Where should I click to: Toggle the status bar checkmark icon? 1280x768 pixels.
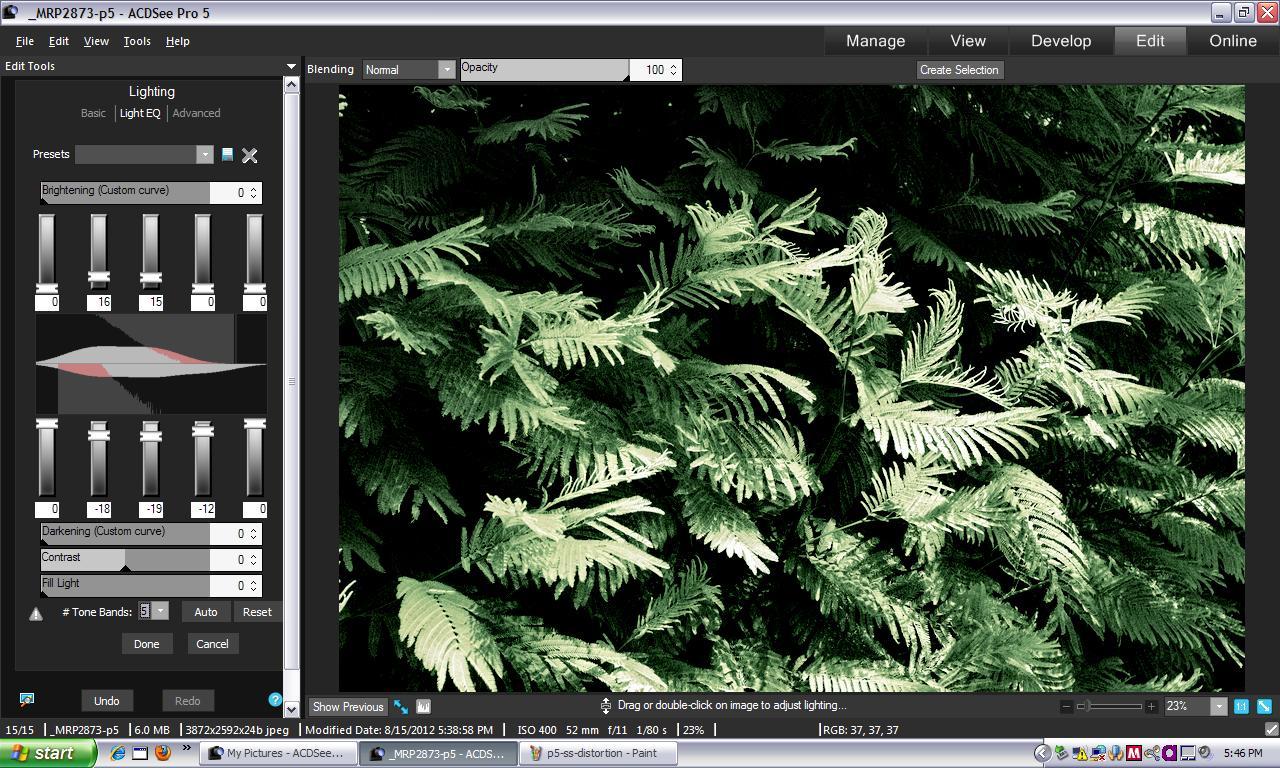pyautogui.click(x=1271, y=730)
